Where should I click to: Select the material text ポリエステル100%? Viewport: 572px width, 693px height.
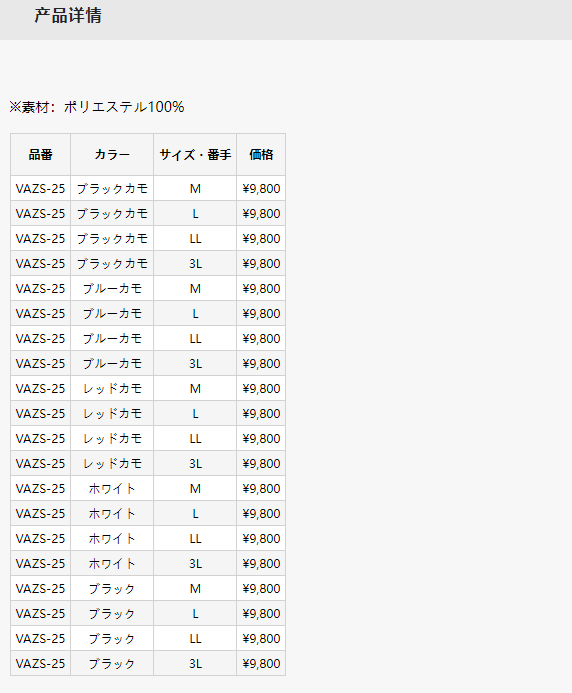(124, 107)
